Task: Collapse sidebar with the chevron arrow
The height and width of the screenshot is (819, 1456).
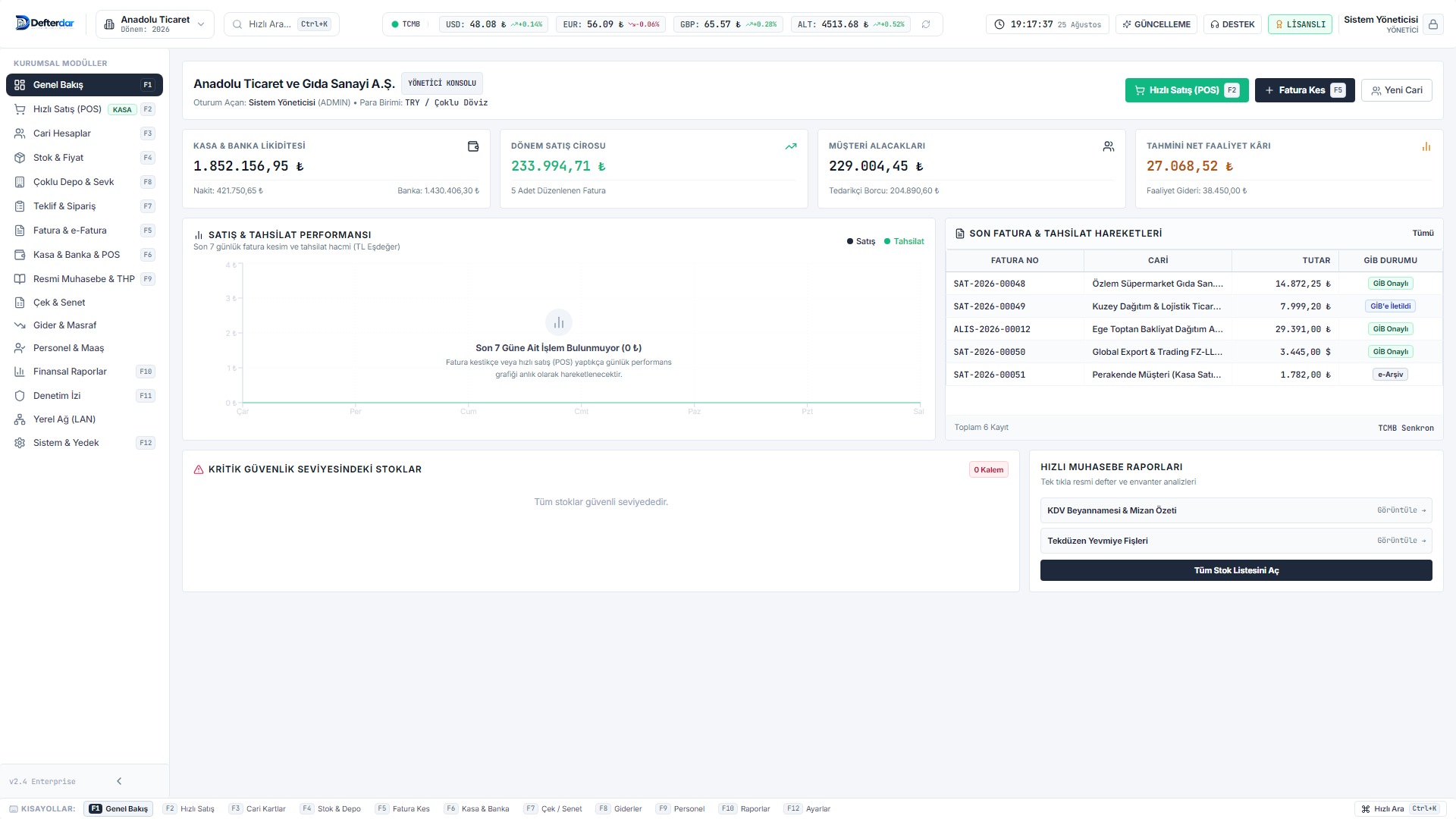Action: pos(119,781)
